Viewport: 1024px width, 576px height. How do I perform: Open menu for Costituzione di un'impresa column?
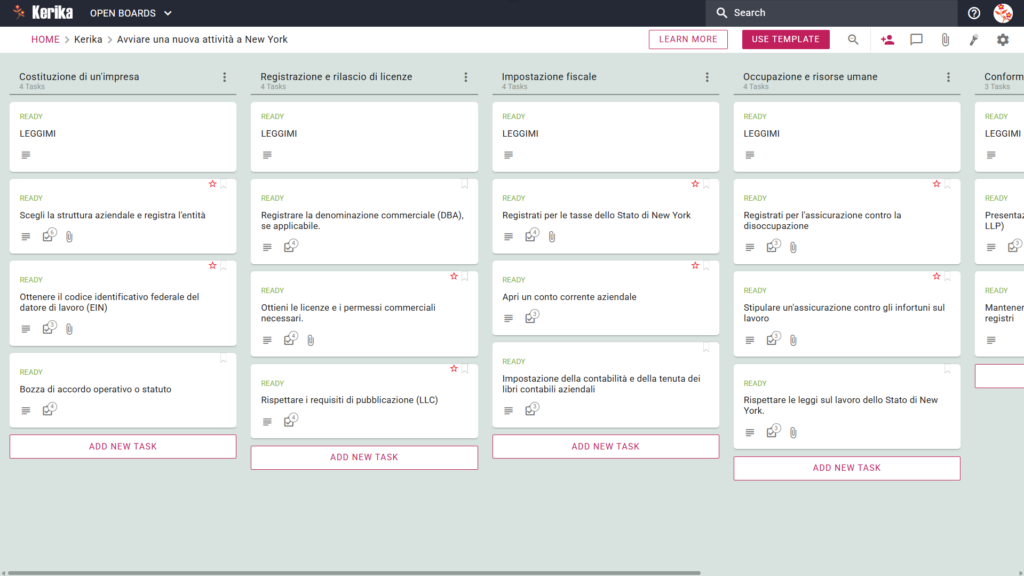(225, 77)
